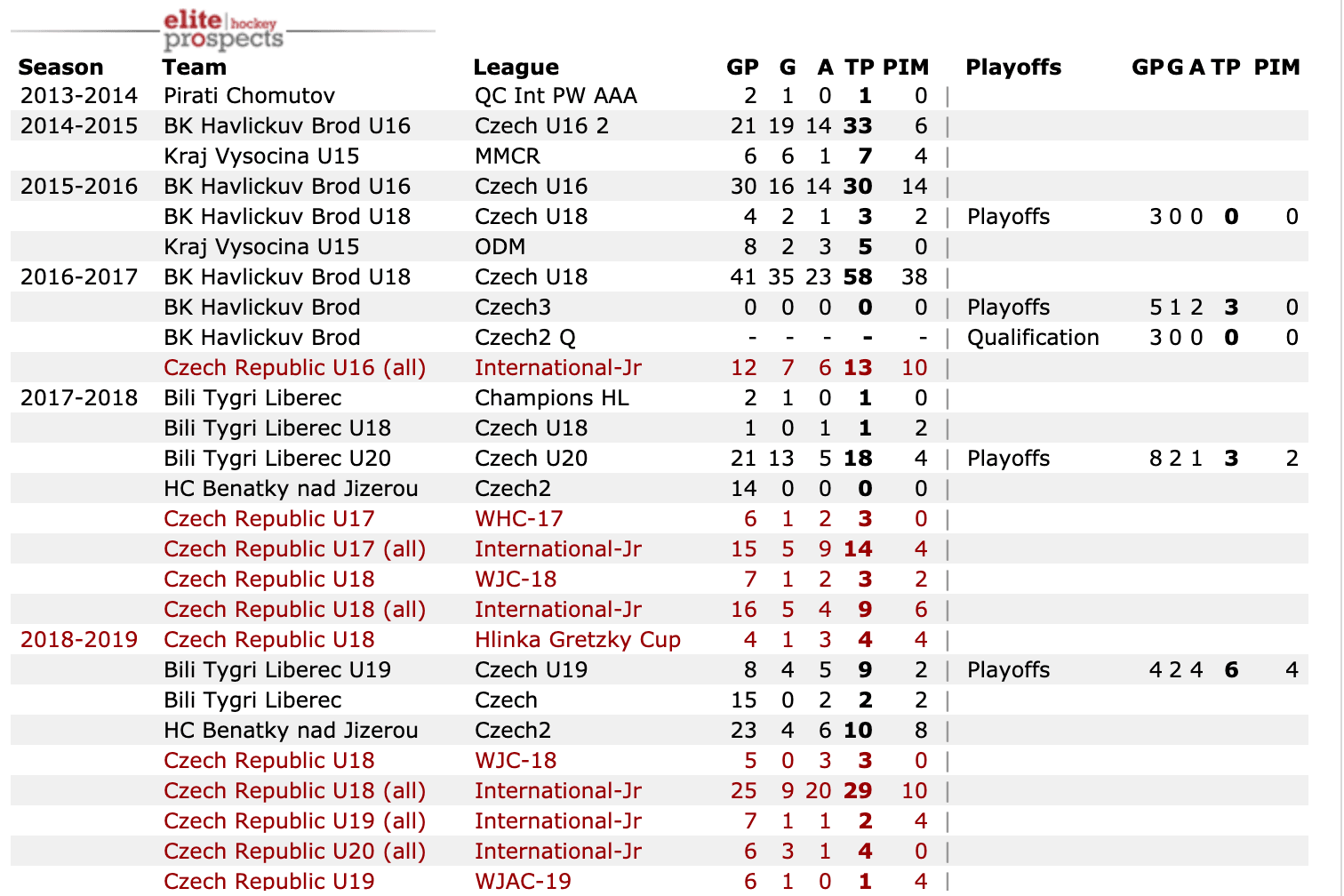Open Czech Republic U20 (all) team
Screen dimensions: 1344x896
point(294,852)
